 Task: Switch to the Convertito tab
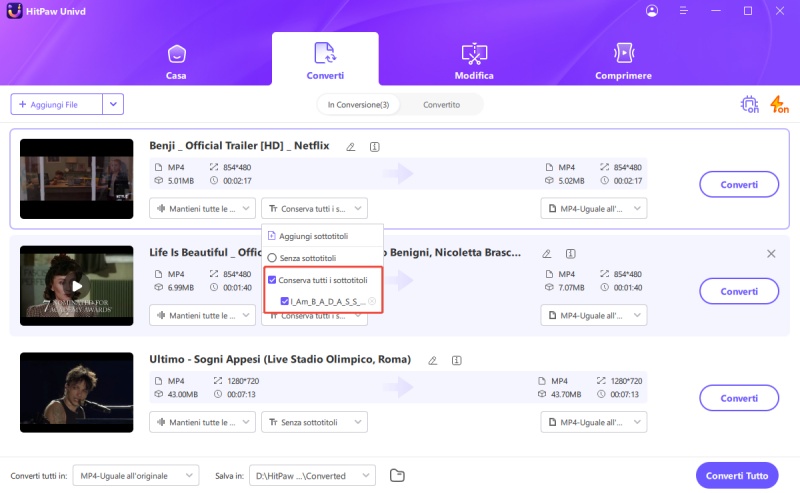tap(441, 104)
